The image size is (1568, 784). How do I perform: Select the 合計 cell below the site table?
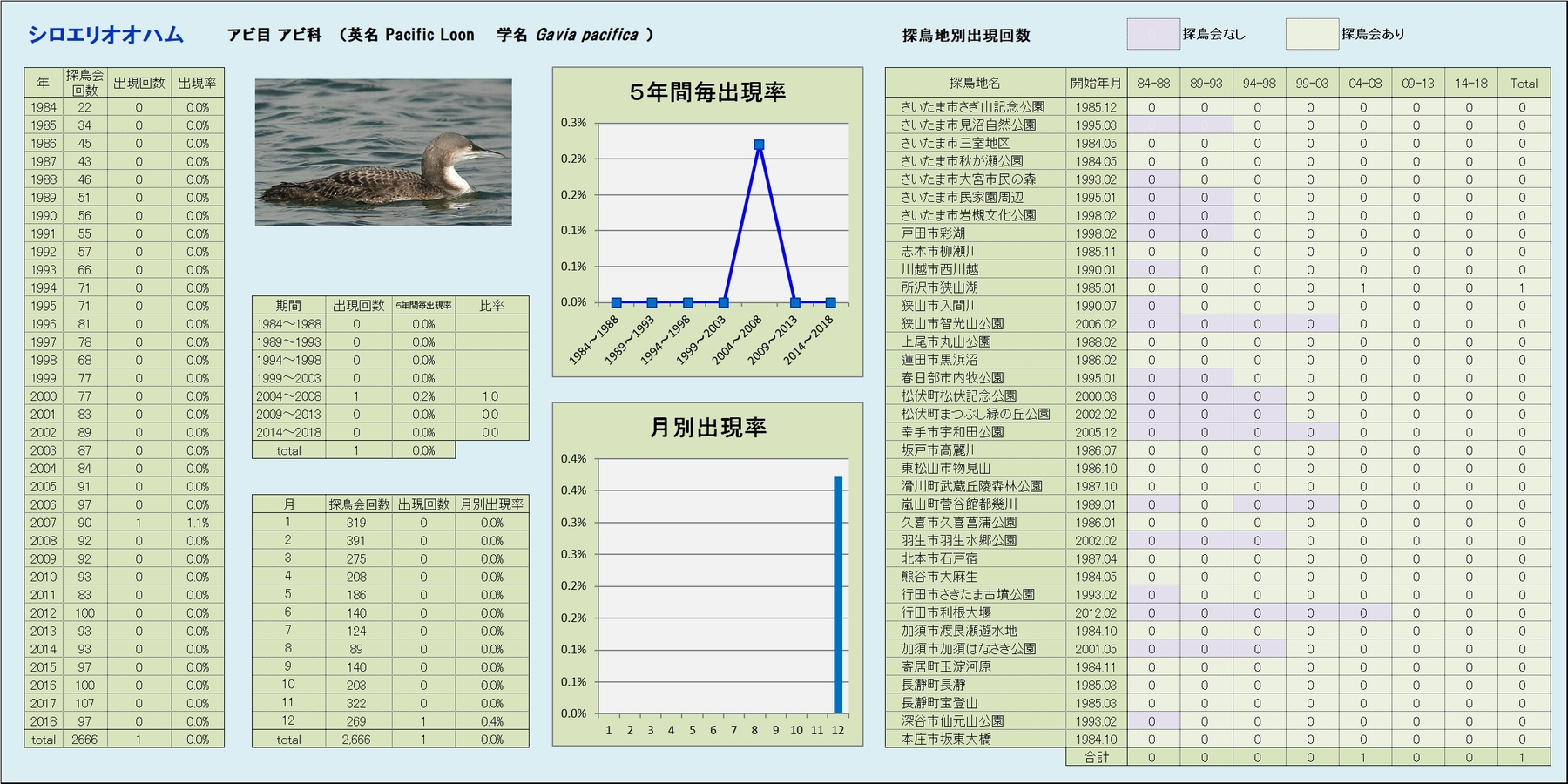tap(1096, 758)
